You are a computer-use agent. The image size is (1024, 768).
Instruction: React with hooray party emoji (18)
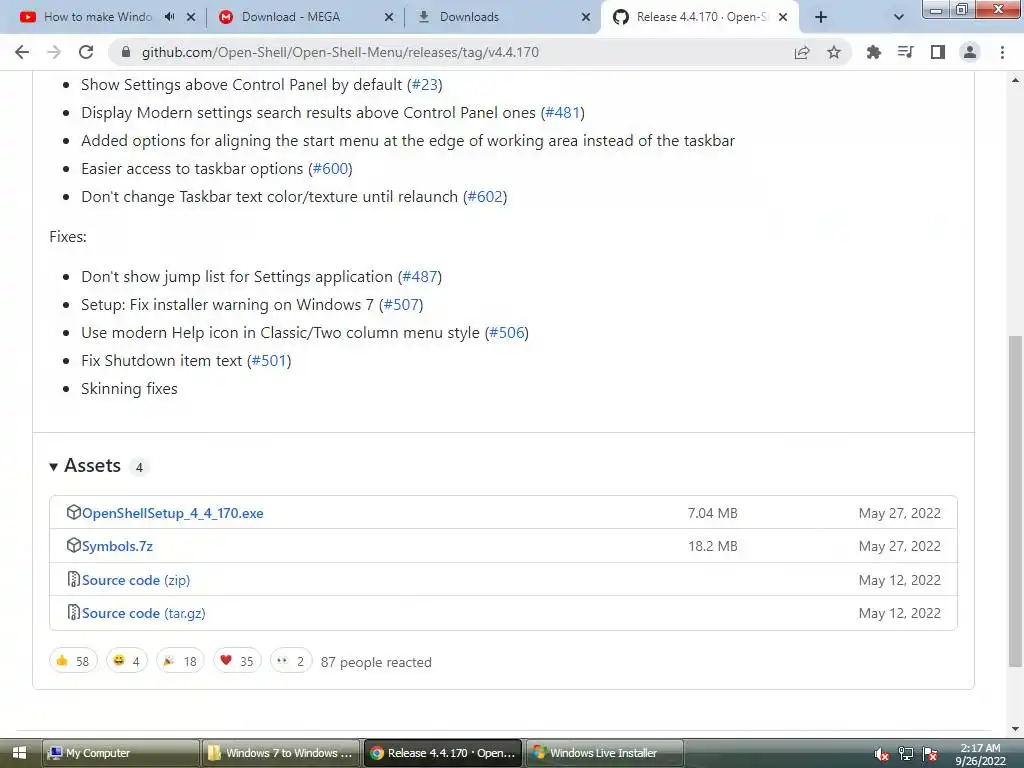(180, 661)
